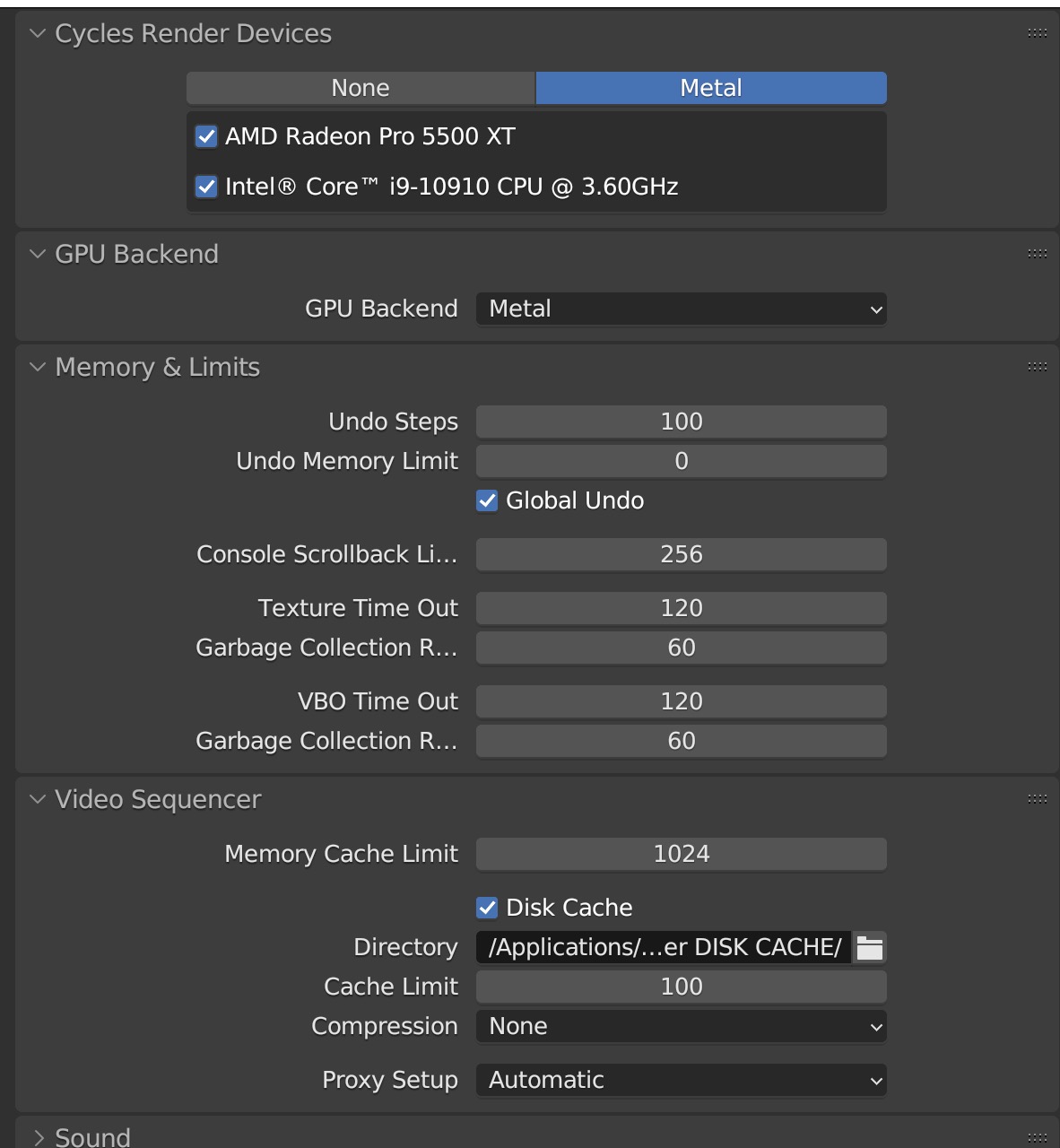Click Garbage Collection Rate below Texture Time Out
The width and height of the screenshot is (1060, 1148).
click(x=682, y=648)
